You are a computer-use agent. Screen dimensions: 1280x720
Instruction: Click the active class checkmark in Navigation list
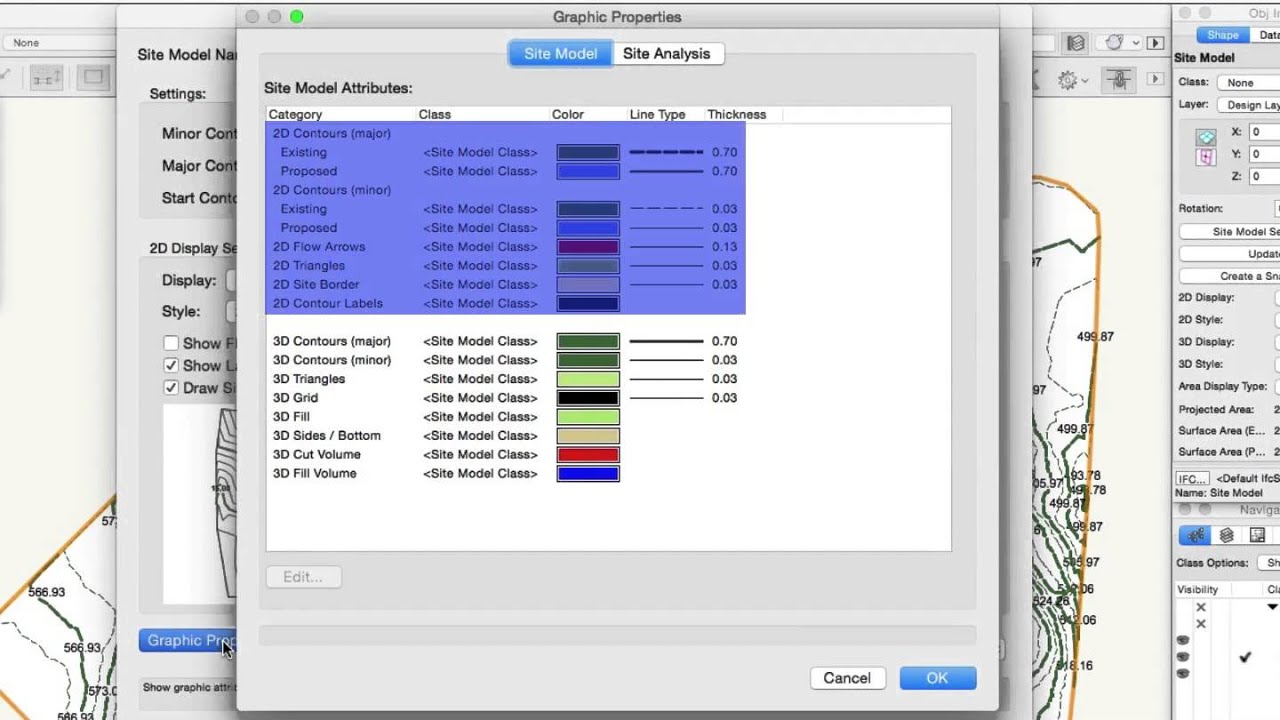coord(1245,657)
